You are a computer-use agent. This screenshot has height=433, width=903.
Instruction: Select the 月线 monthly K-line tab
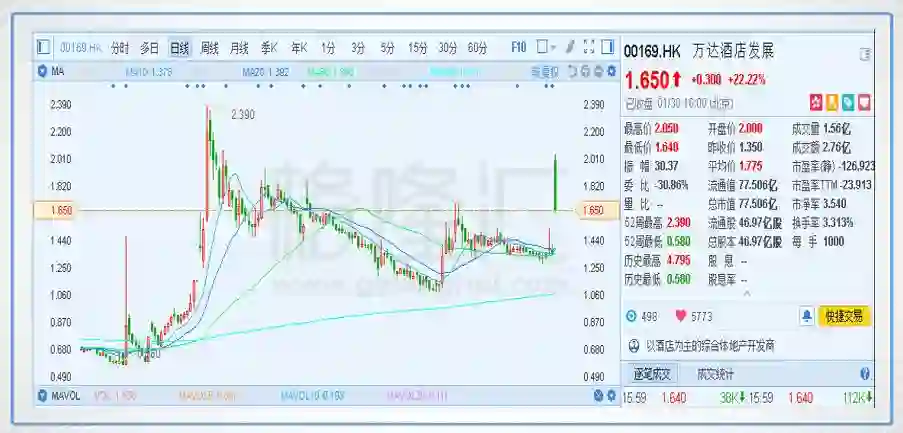[x=239, y=48]
